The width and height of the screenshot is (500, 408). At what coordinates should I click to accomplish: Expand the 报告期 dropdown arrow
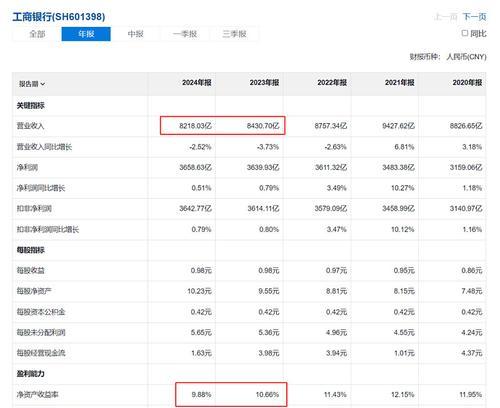42,84
